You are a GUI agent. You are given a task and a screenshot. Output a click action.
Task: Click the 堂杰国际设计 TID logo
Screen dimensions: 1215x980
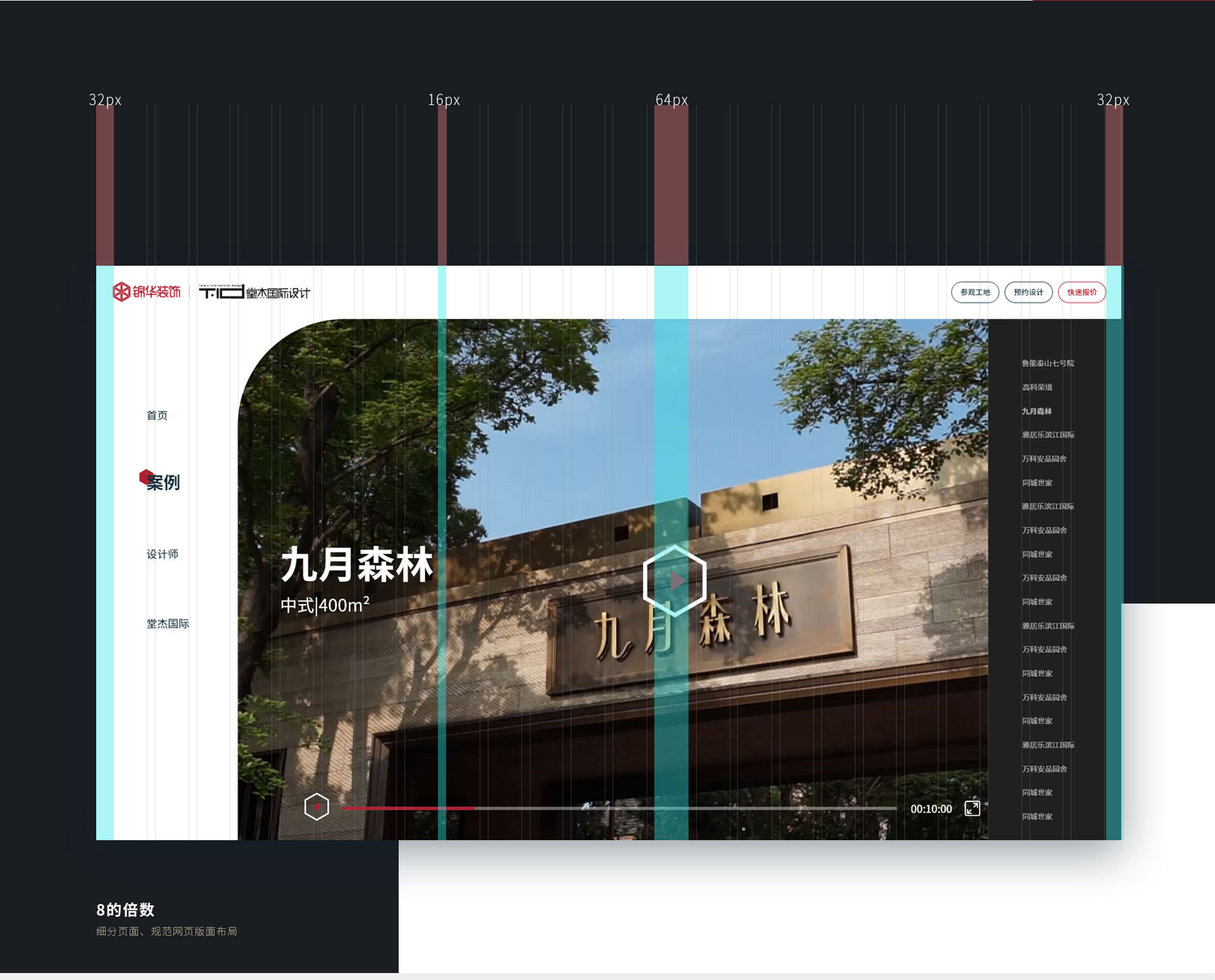254,292
